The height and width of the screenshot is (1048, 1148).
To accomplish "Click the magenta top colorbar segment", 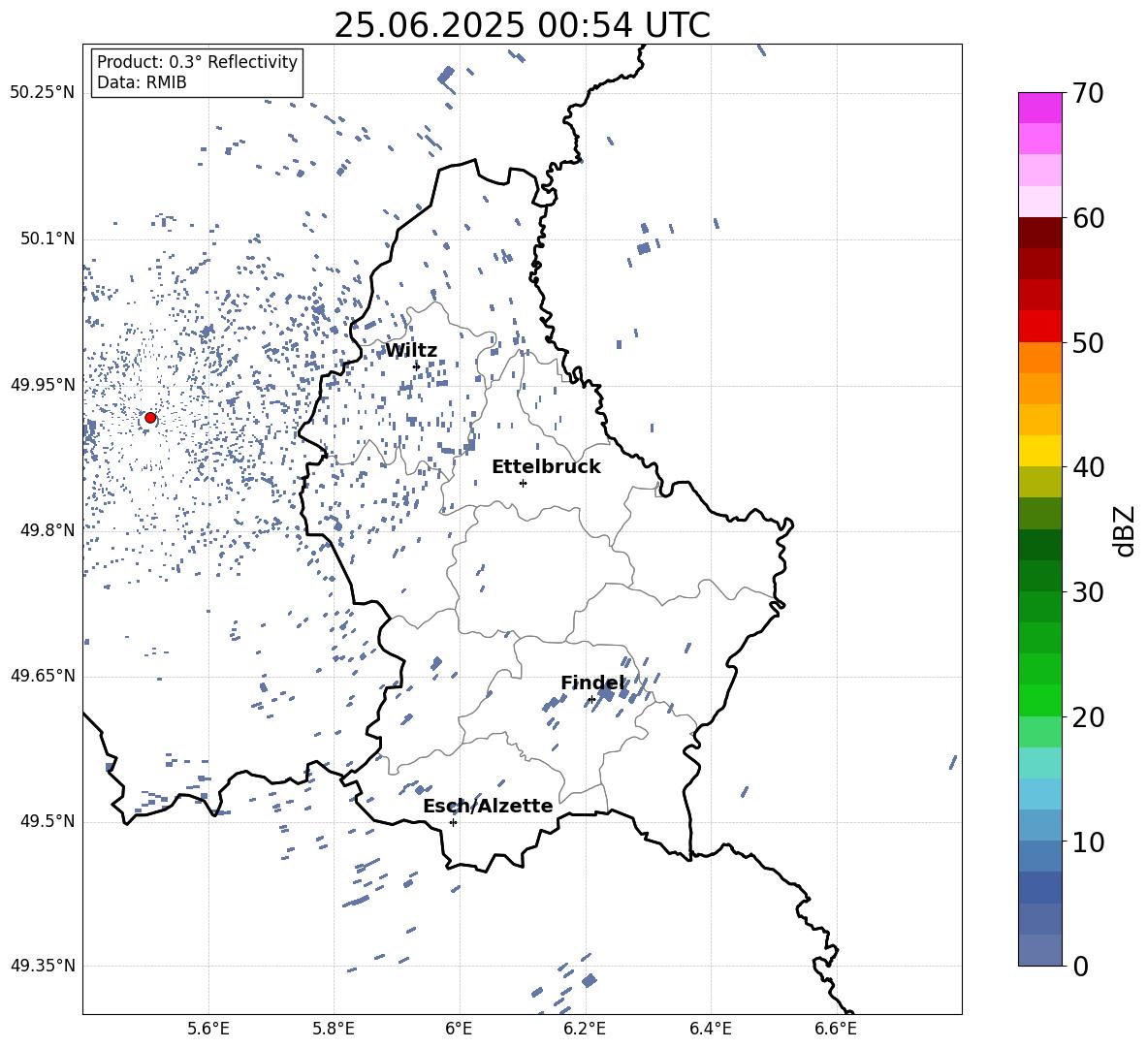I will point(1039,109).
